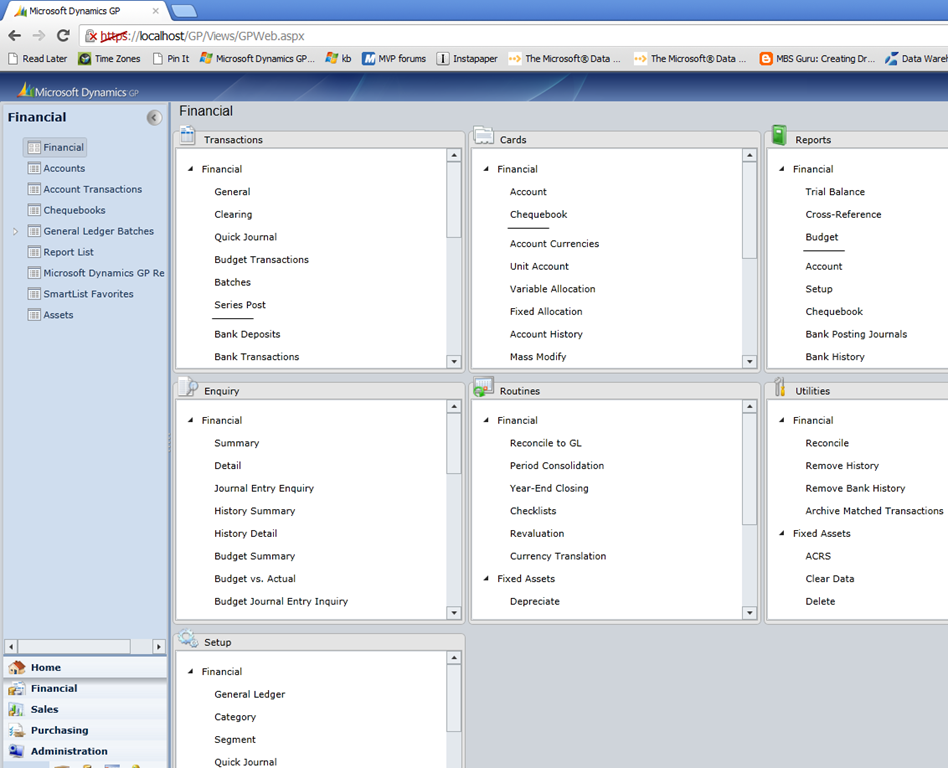948x768 pixels.
Task: Open General Ledger setup
Action: click(x=250, y=694)
